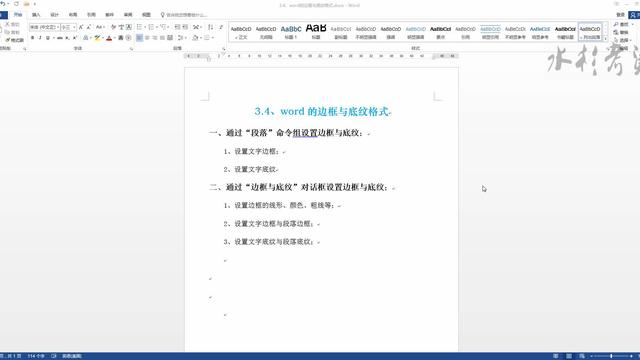Click the Enclosed Character icon
Image resolution: width=640 pixels, height=360 pixels.
tap(128, 38)
